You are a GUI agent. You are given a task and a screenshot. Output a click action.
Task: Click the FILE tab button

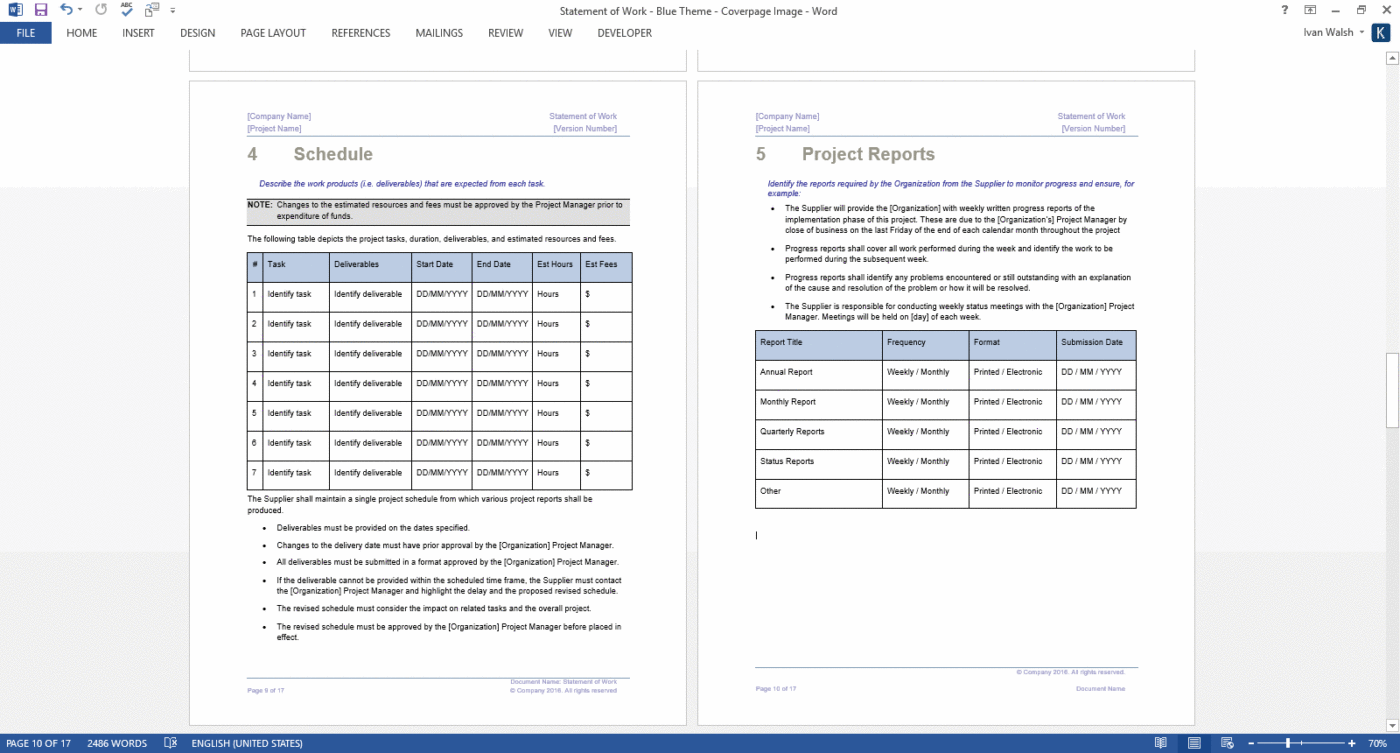(25, 33)
